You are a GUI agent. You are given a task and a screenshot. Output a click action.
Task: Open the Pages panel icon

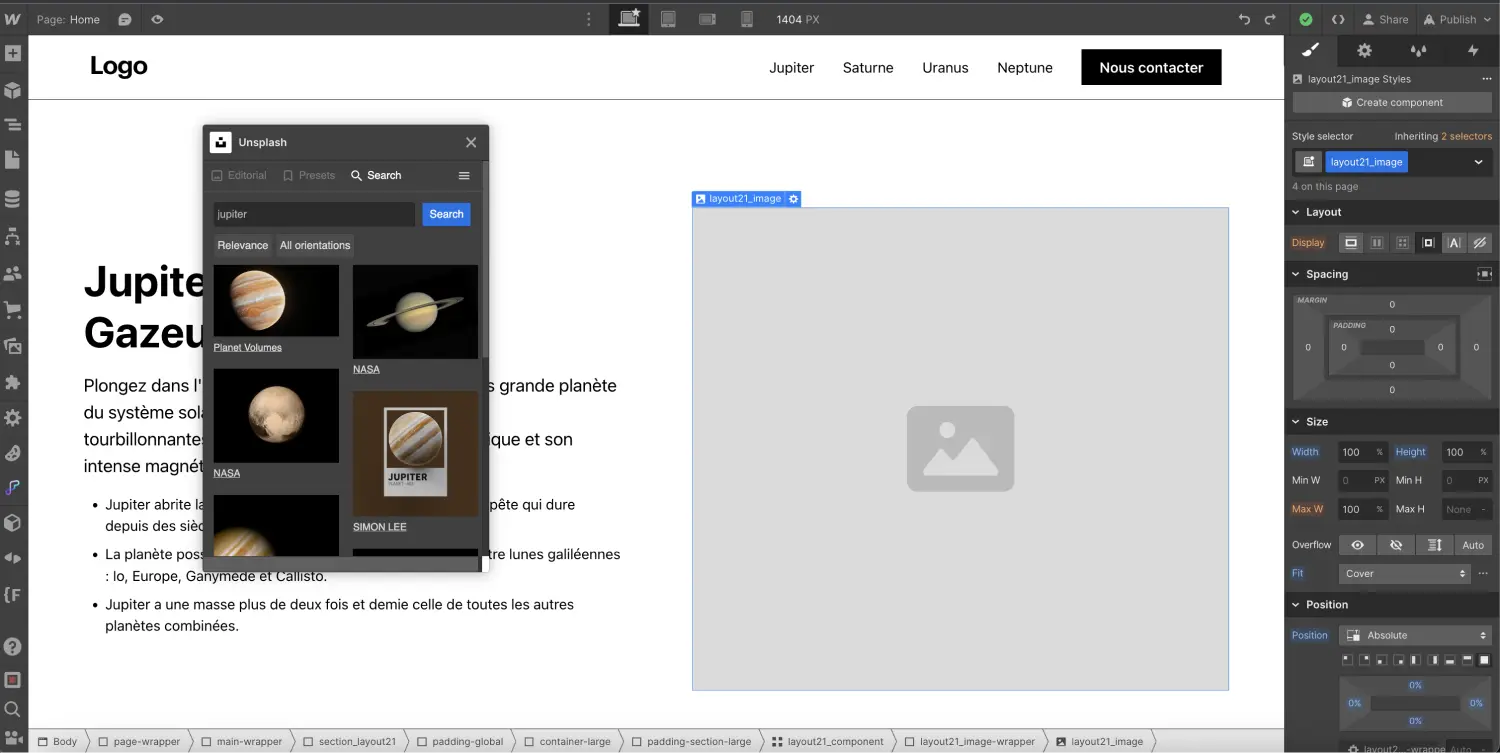[x=13, y=160]
